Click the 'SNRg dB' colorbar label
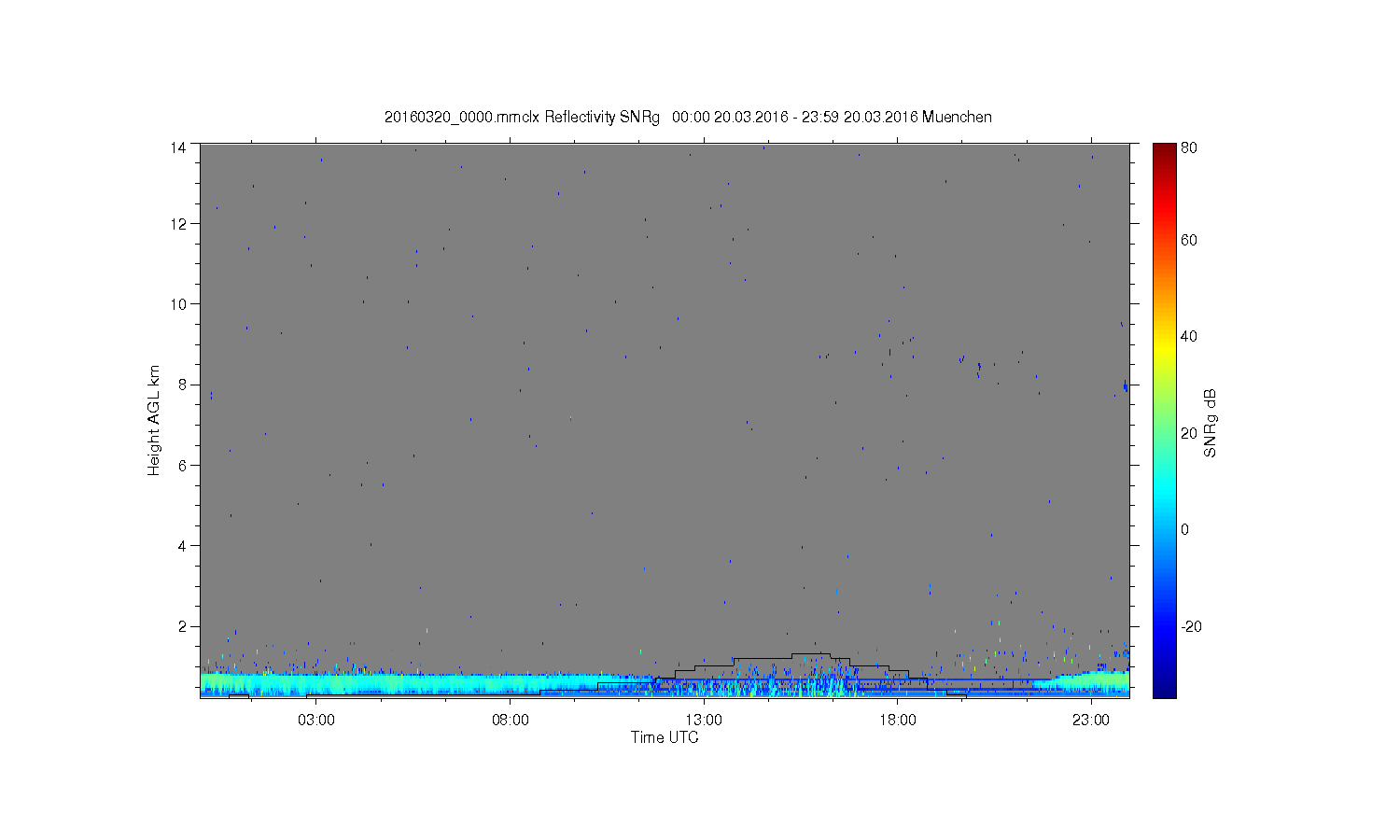Screen dimensions: 1400x840 tap(1211, 423)
